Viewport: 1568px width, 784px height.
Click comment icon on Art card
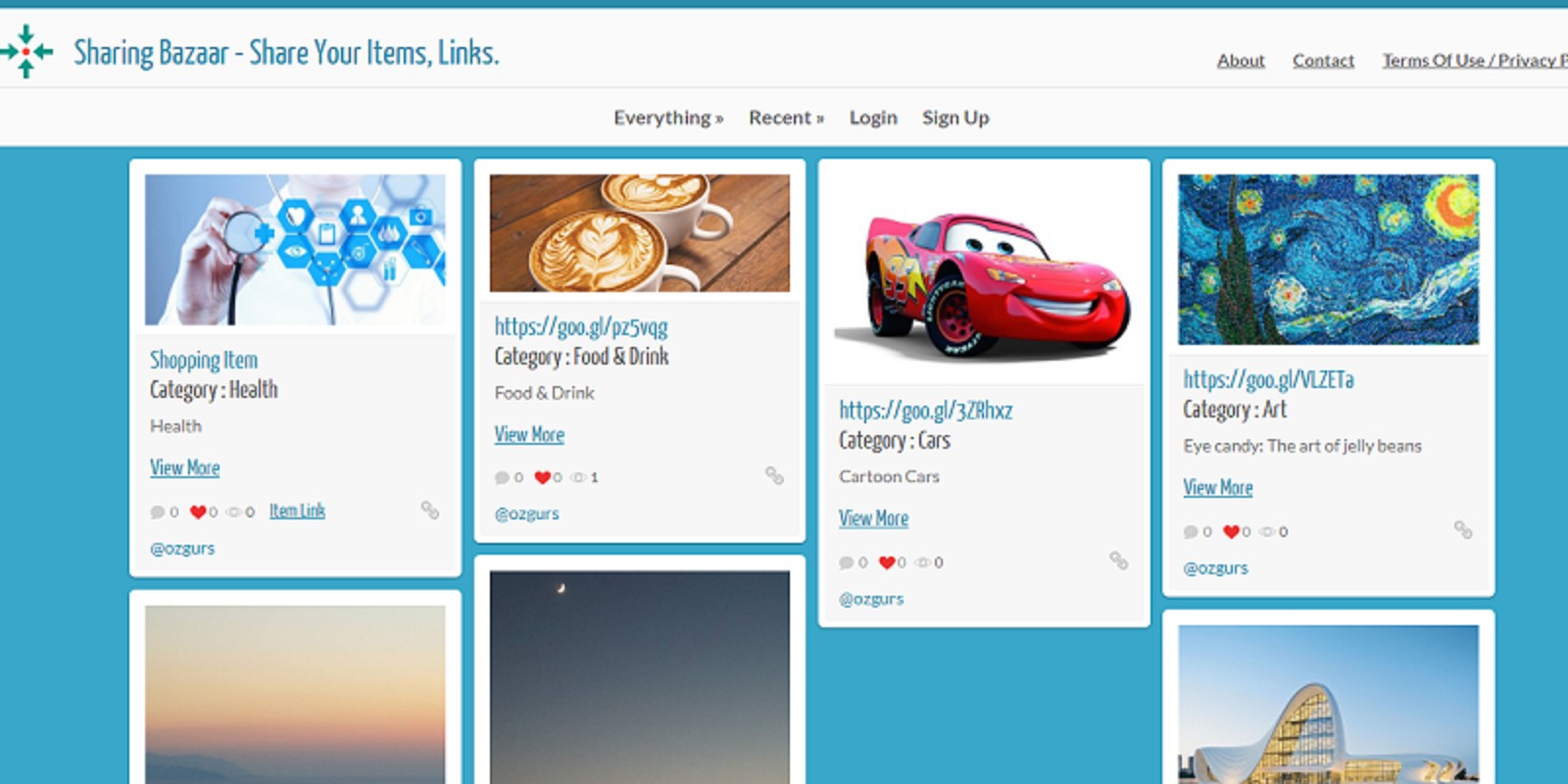1191,531
